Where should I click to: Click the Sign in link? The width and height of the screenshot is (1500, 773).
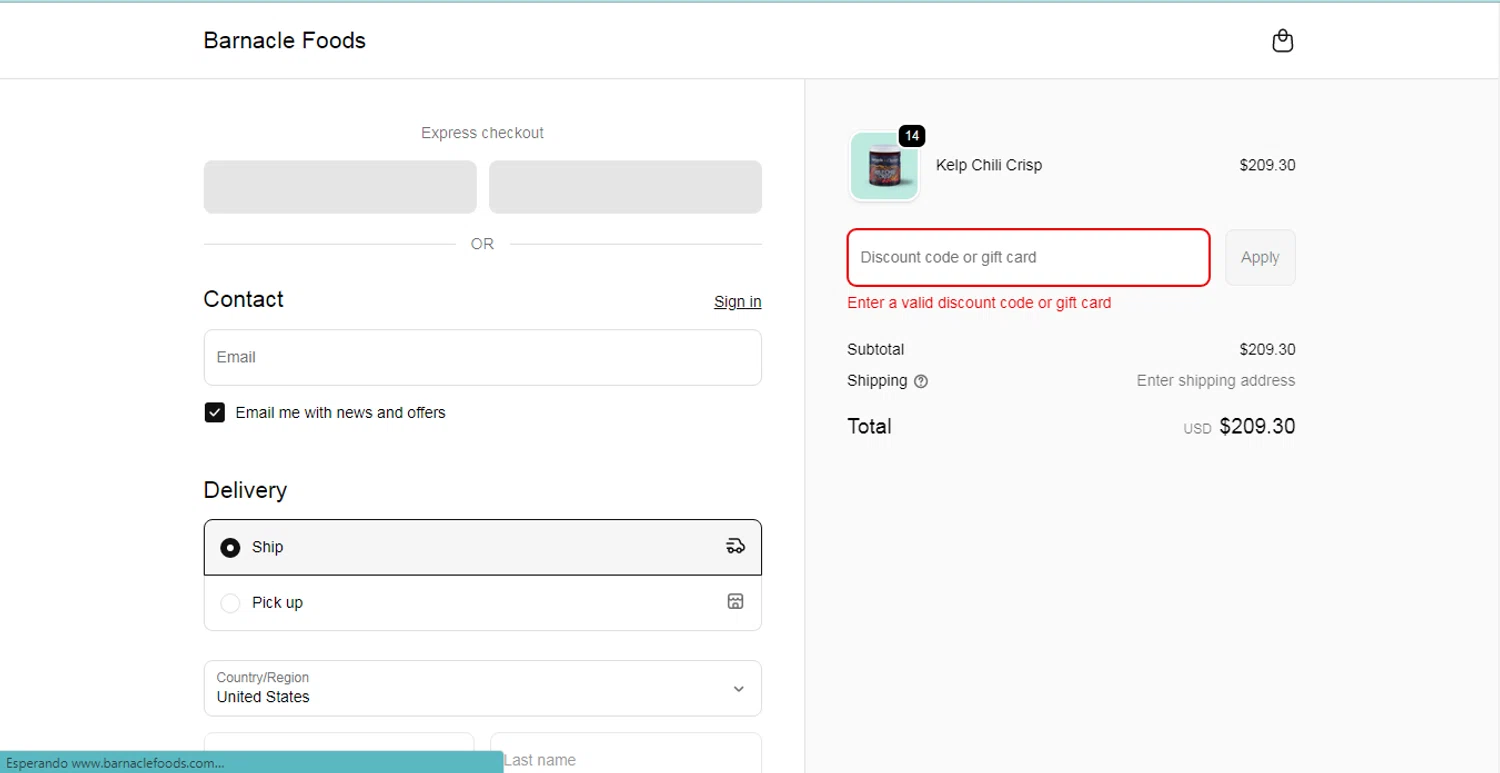tap(737, 302)
